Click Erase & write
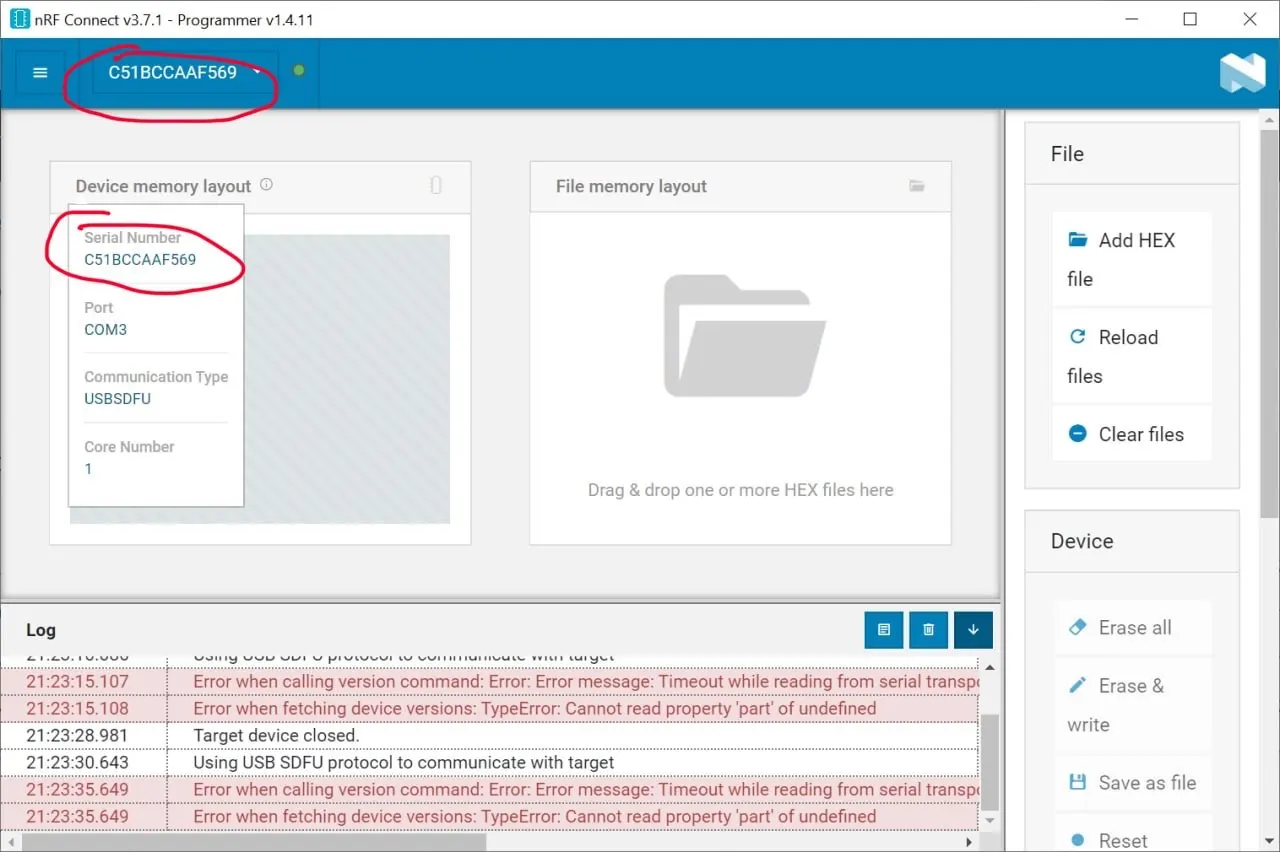The width and height of the screenshot is (1280, 852). coord(1131,705)
